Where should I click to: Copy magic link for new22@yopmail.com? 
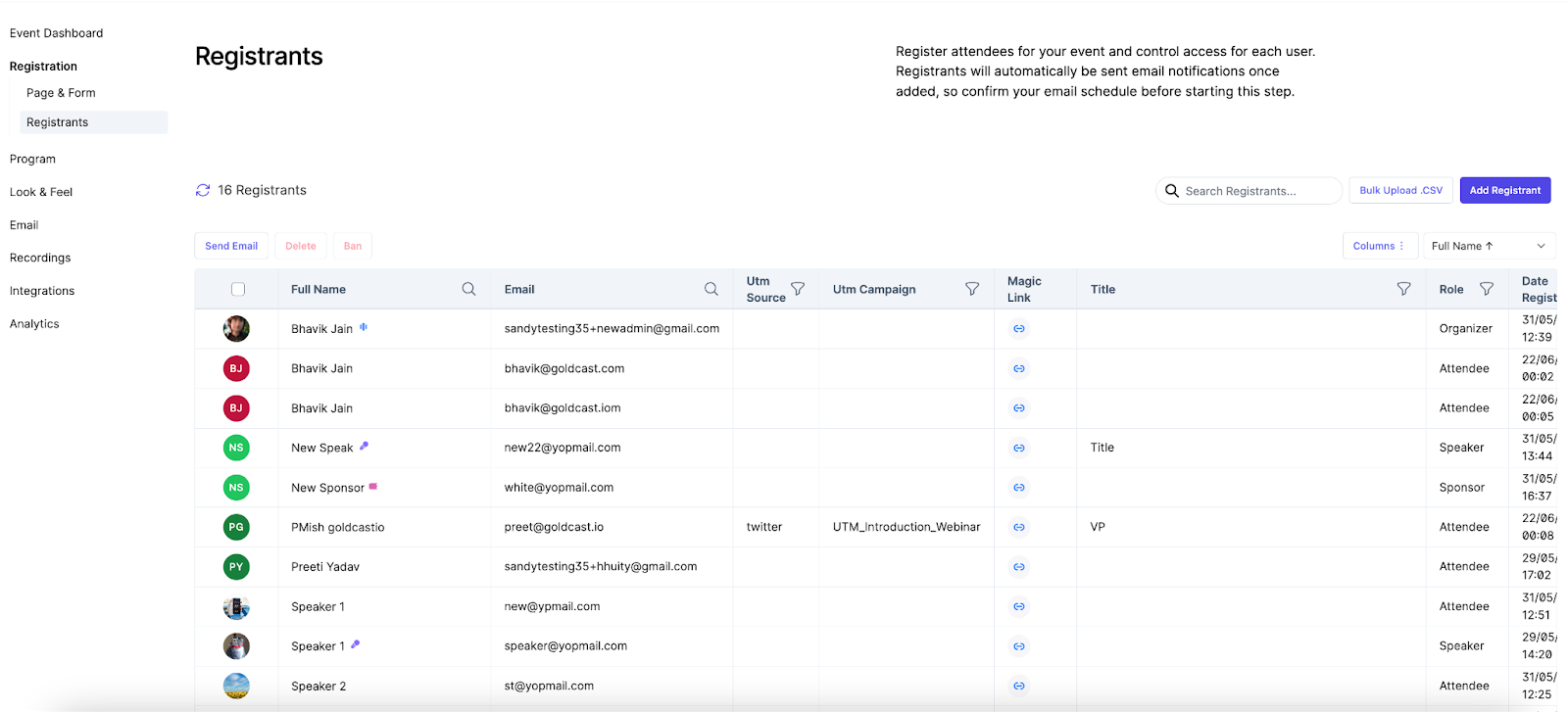[1019, 448]
